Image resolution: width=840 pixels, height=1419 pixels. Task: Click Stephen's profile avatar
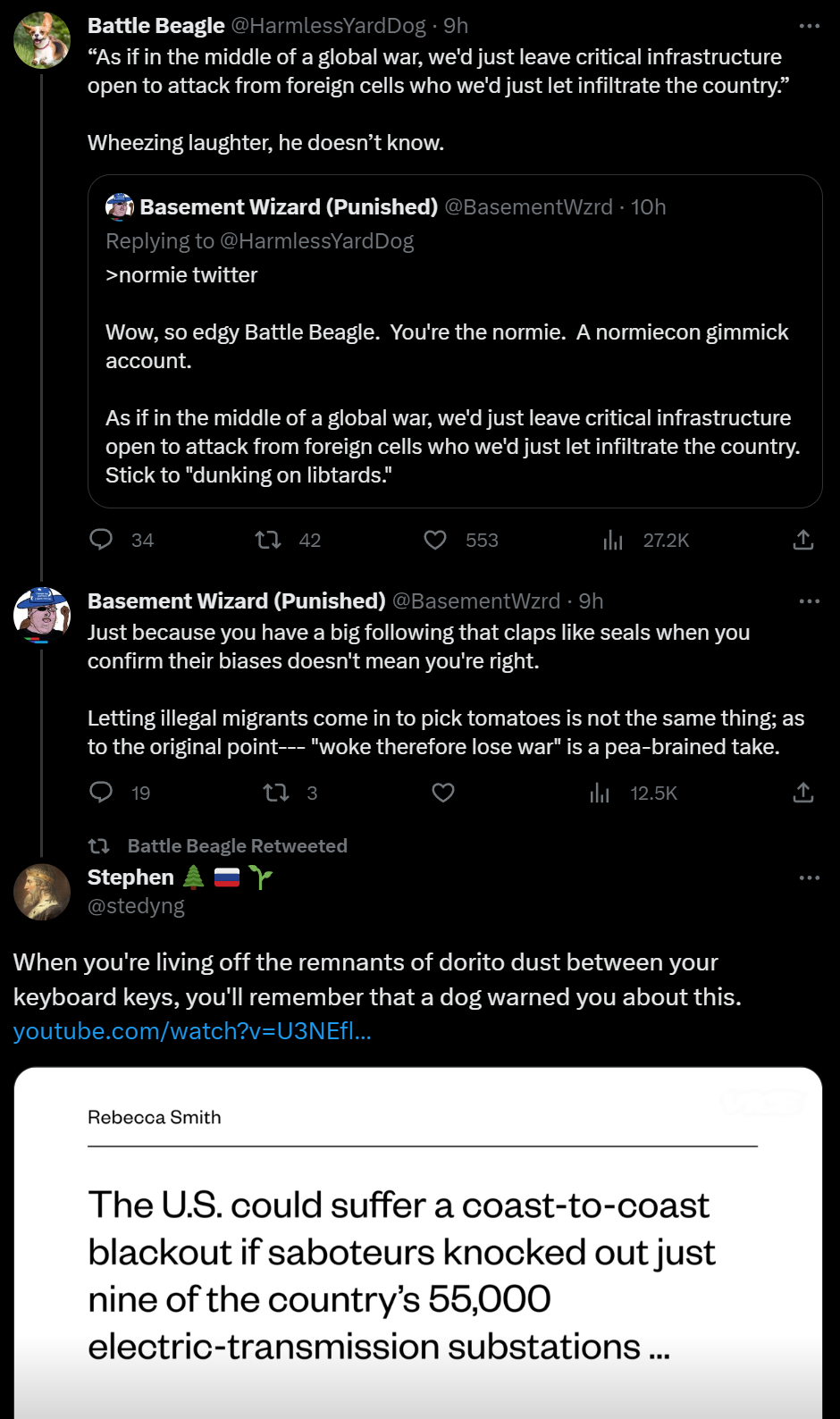pos(42,892)
